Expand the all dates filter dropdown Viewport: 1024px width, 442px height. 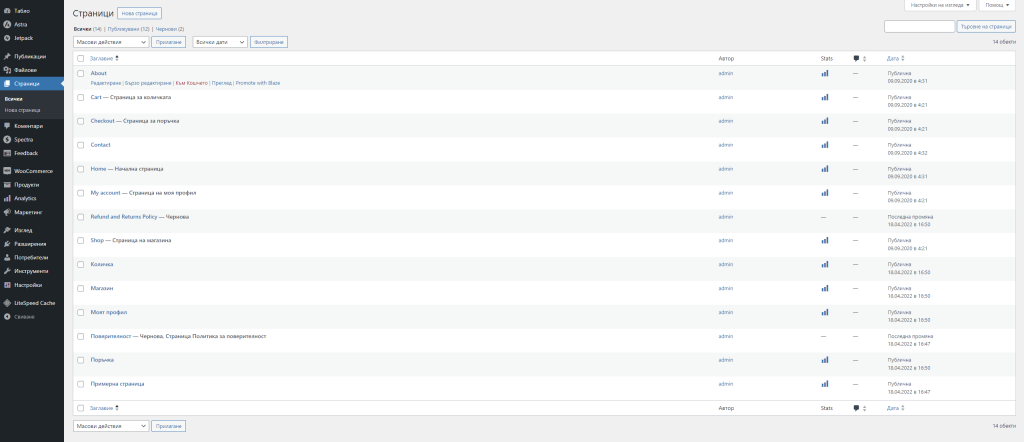coord(219,42)
